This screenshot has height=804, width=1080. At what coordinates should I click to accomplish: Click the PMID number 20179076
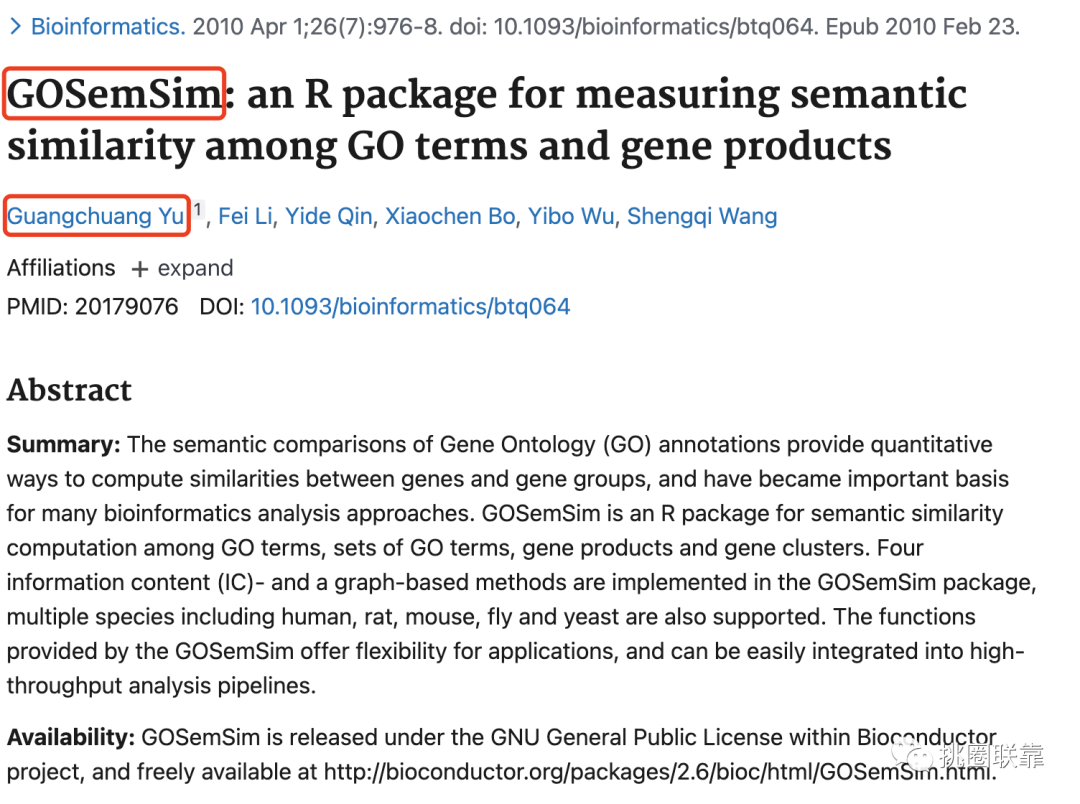coord(127,306)
